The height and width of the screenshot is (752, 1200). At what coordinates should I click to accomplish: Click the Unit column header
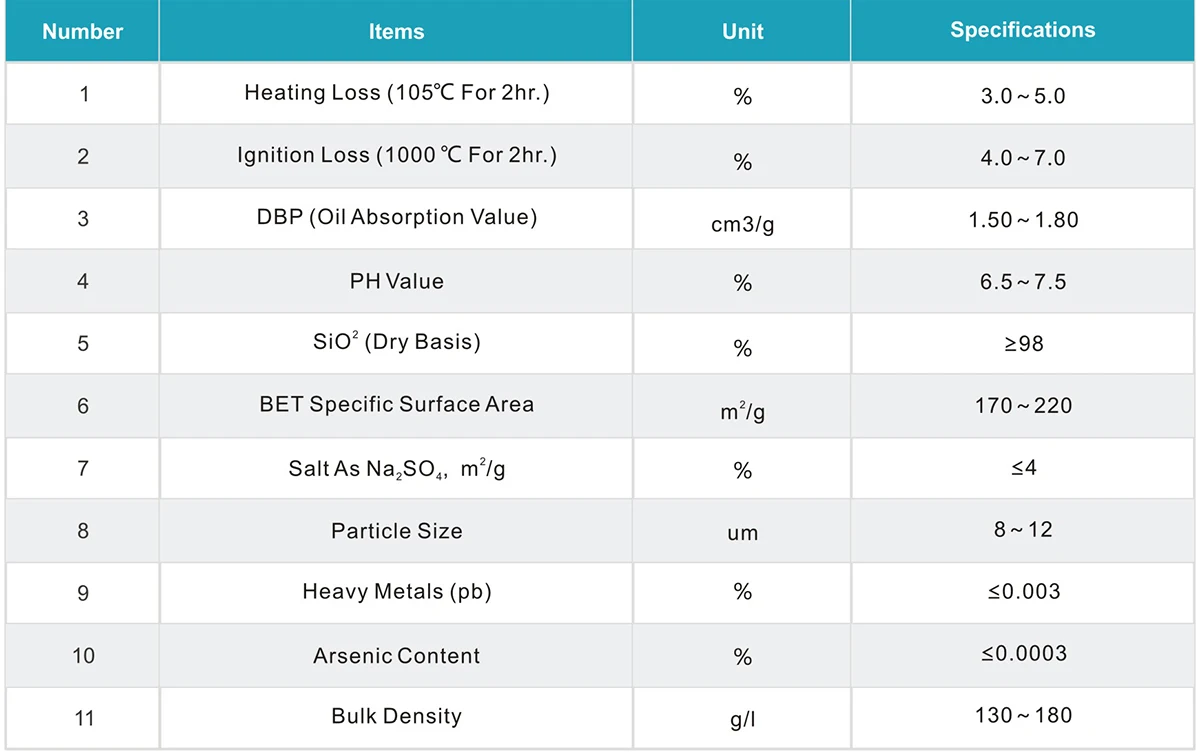point(742,31)
